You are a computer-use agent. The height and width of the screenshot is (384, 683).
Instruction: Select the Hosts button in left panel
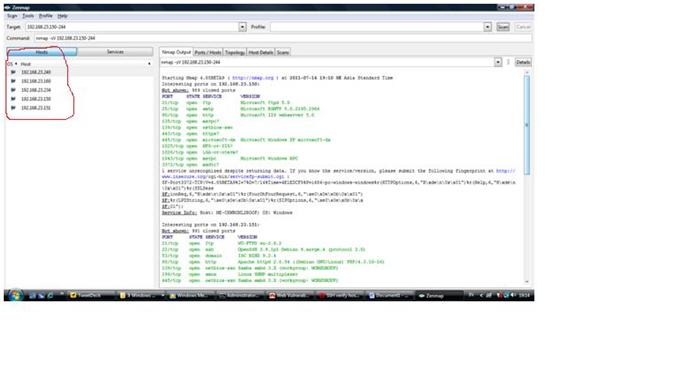pos(42,52)
